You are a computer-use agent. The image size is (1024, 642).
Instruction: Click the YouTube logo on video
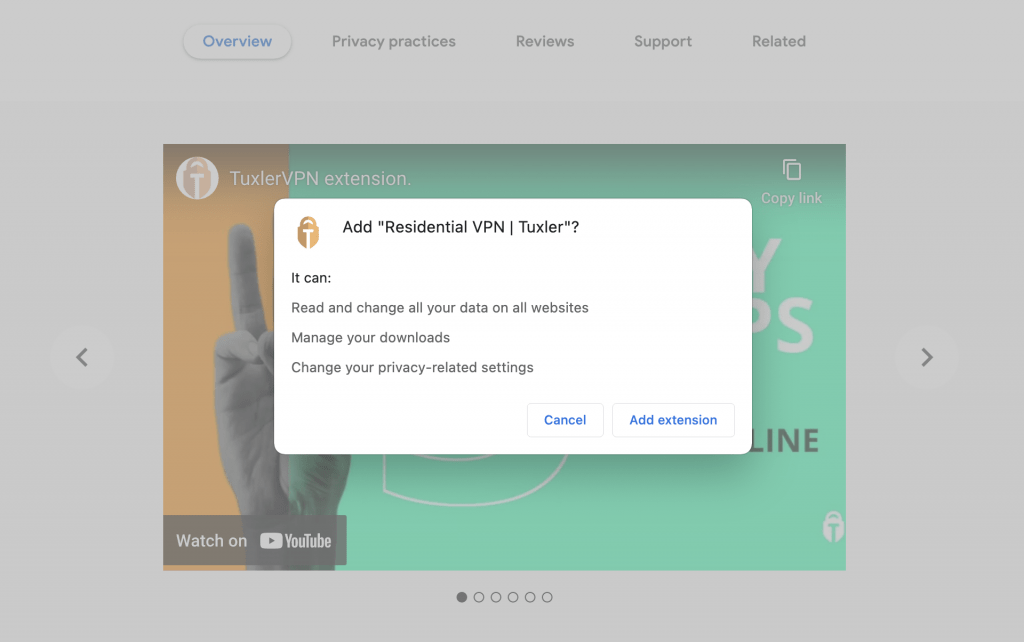(x=295, y=541)
